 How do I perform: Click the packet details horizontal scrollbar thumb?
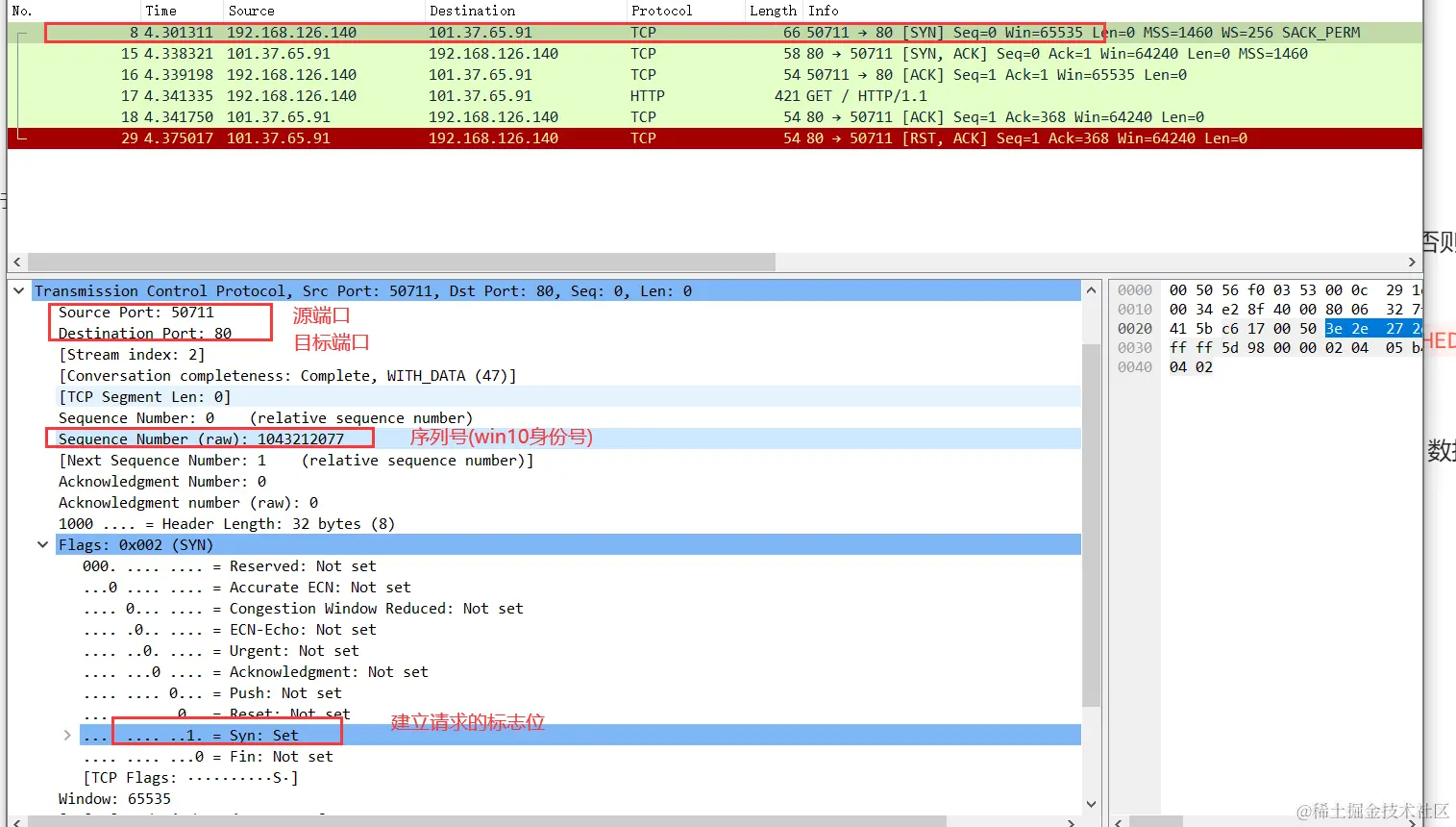[x=487, y=822]
